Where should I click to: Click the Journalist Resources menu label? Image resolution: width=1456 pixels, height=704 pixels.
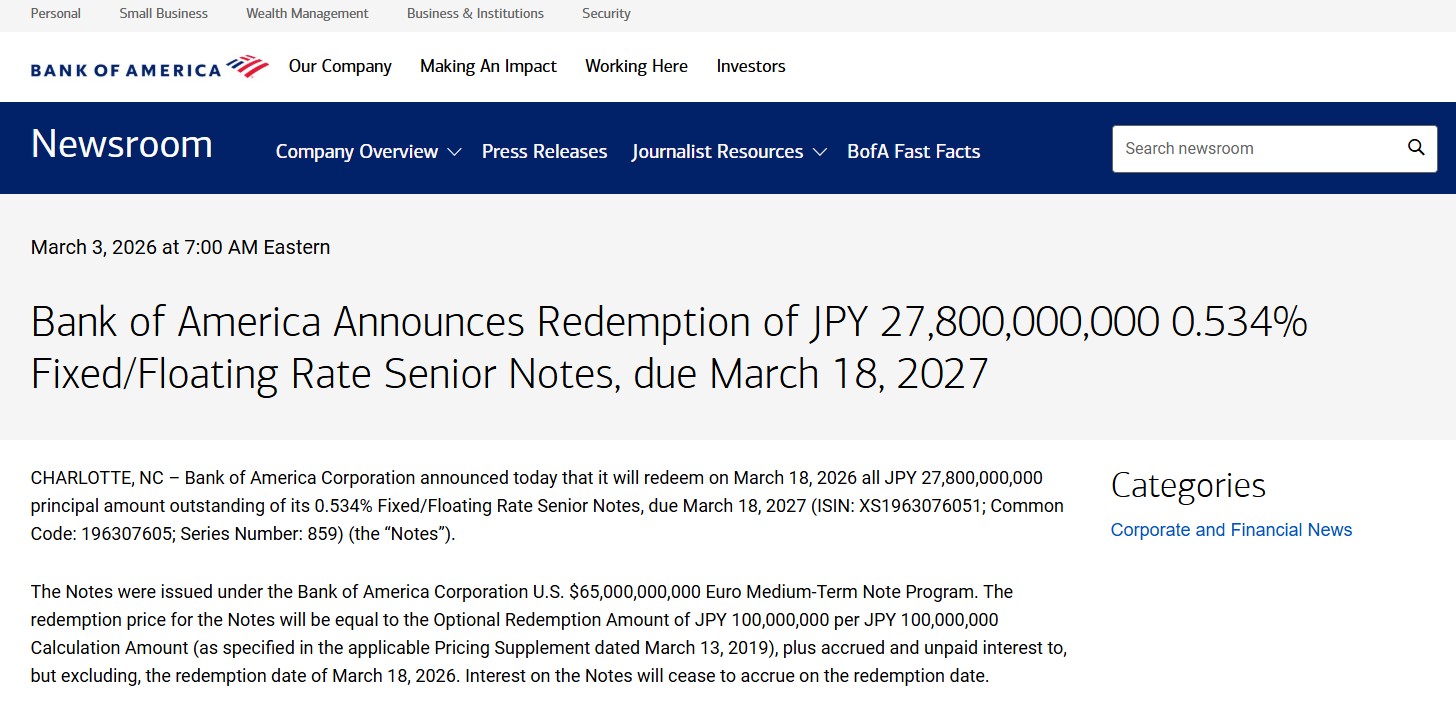(717, 151)
